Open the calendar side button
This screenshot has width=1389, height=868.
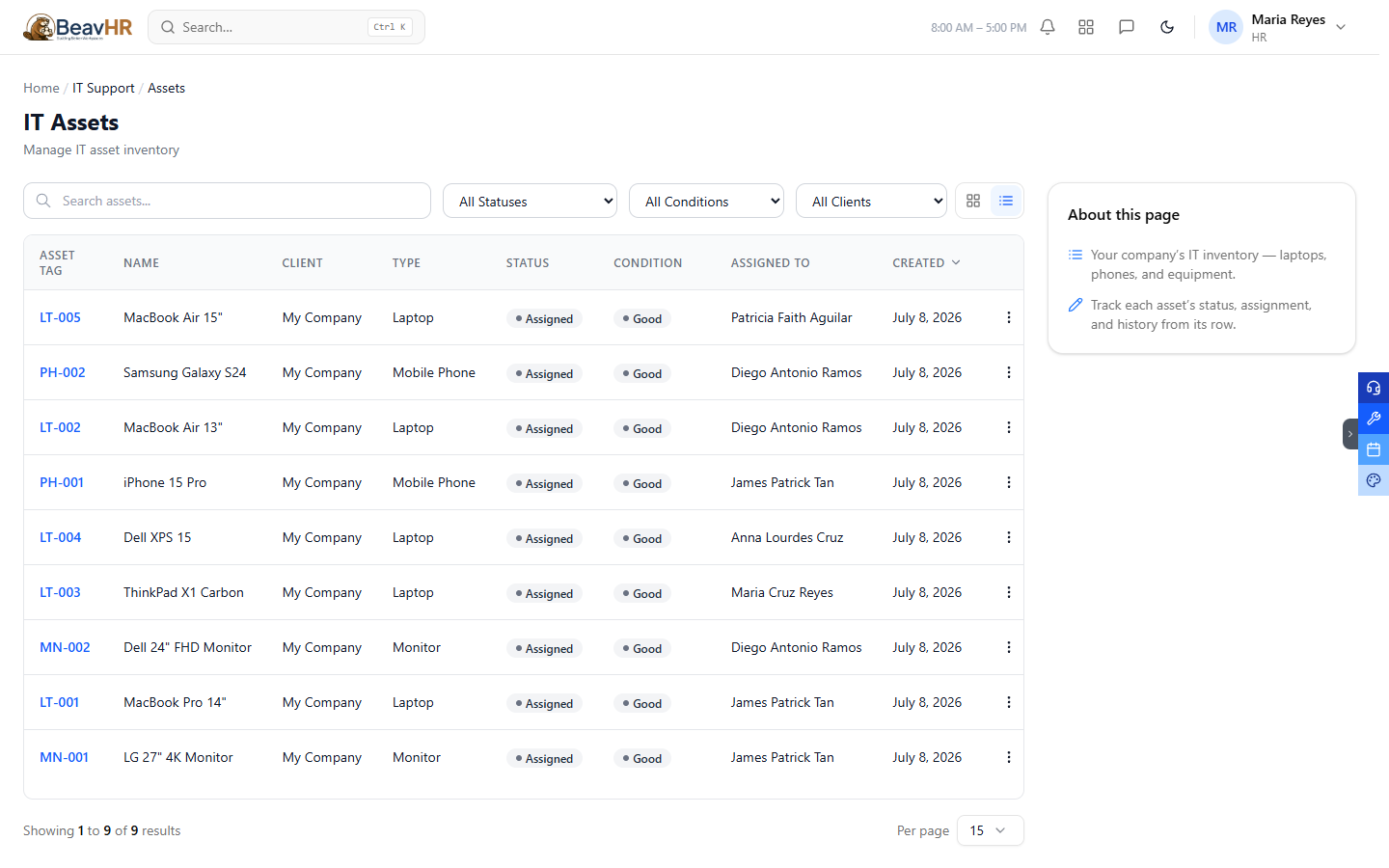click(x=1374, y=449)
